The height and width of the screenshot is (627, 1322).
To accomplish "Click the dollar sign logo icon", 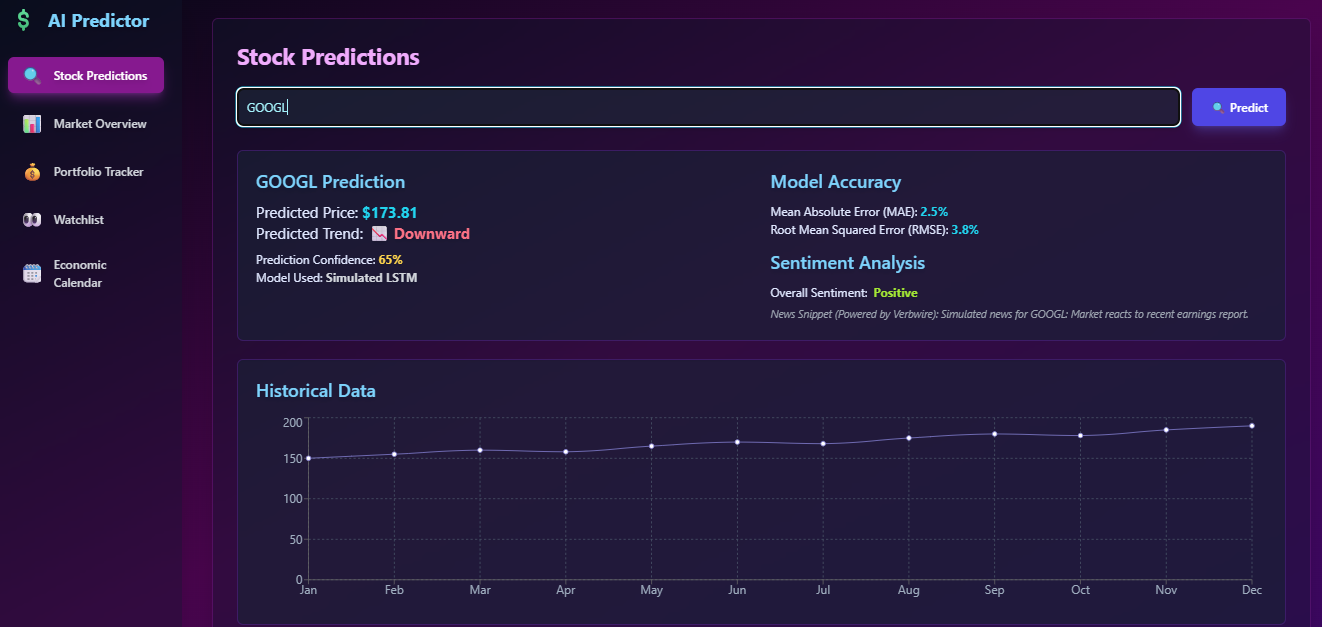I will (x=24, y=19).
